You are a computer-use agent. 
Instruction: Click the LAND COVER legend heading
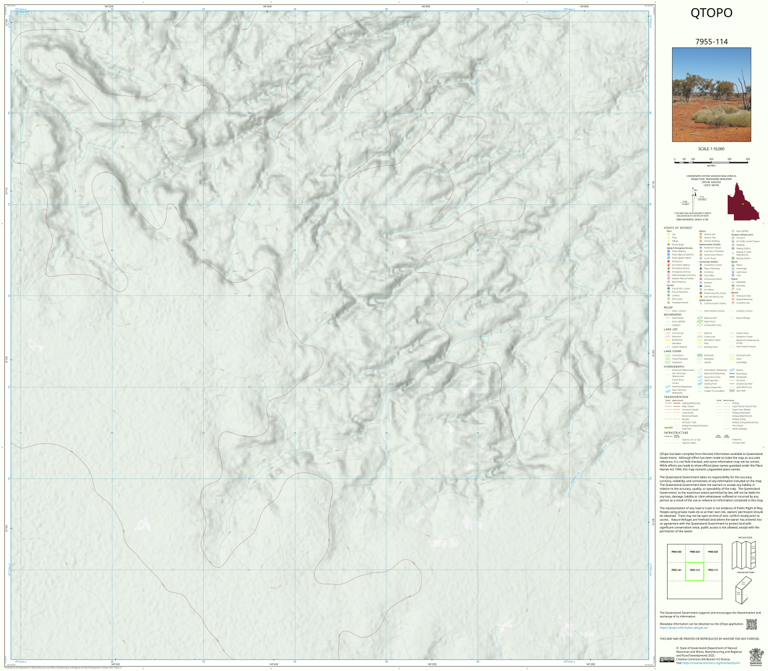pyautogui.click(x=672, y=351)
